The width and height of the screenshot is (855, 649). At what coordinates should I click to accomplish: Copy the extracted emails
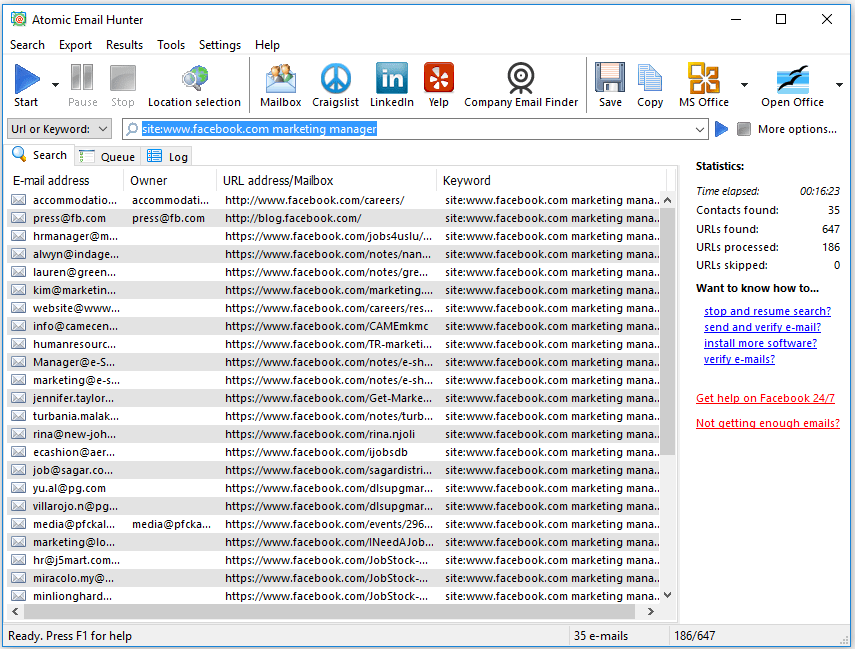tap(650, 78)
